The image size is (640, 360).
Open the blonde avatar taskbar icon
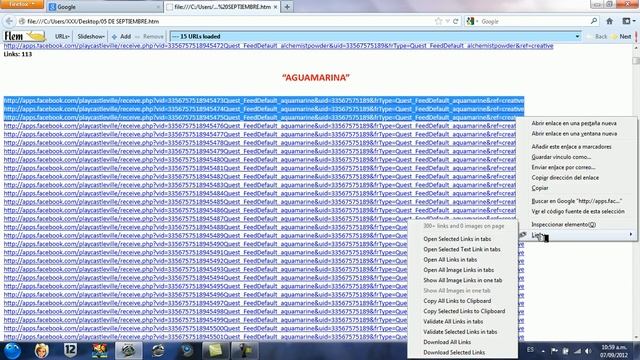41,351
